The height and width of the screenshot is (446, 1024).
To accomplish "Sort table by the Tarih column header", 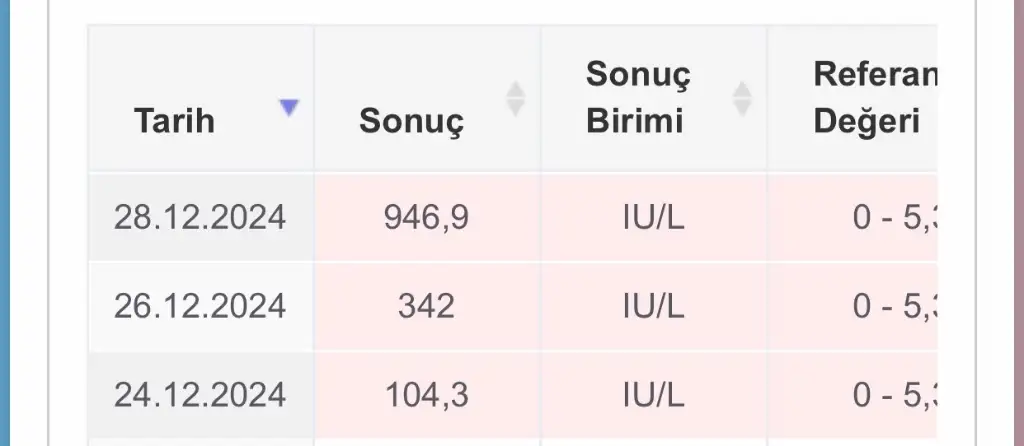I will pos(175,122).
